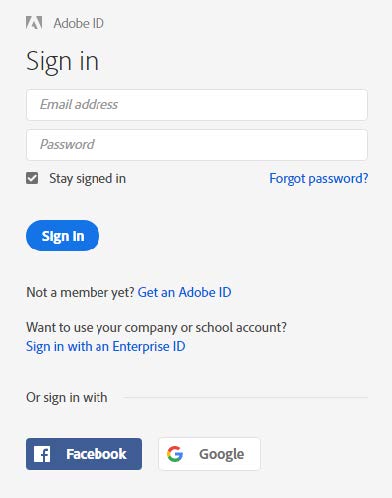Sign in using the Facebook button
Image resolution: width=392 pixels, height=498 pixels.
84,454
